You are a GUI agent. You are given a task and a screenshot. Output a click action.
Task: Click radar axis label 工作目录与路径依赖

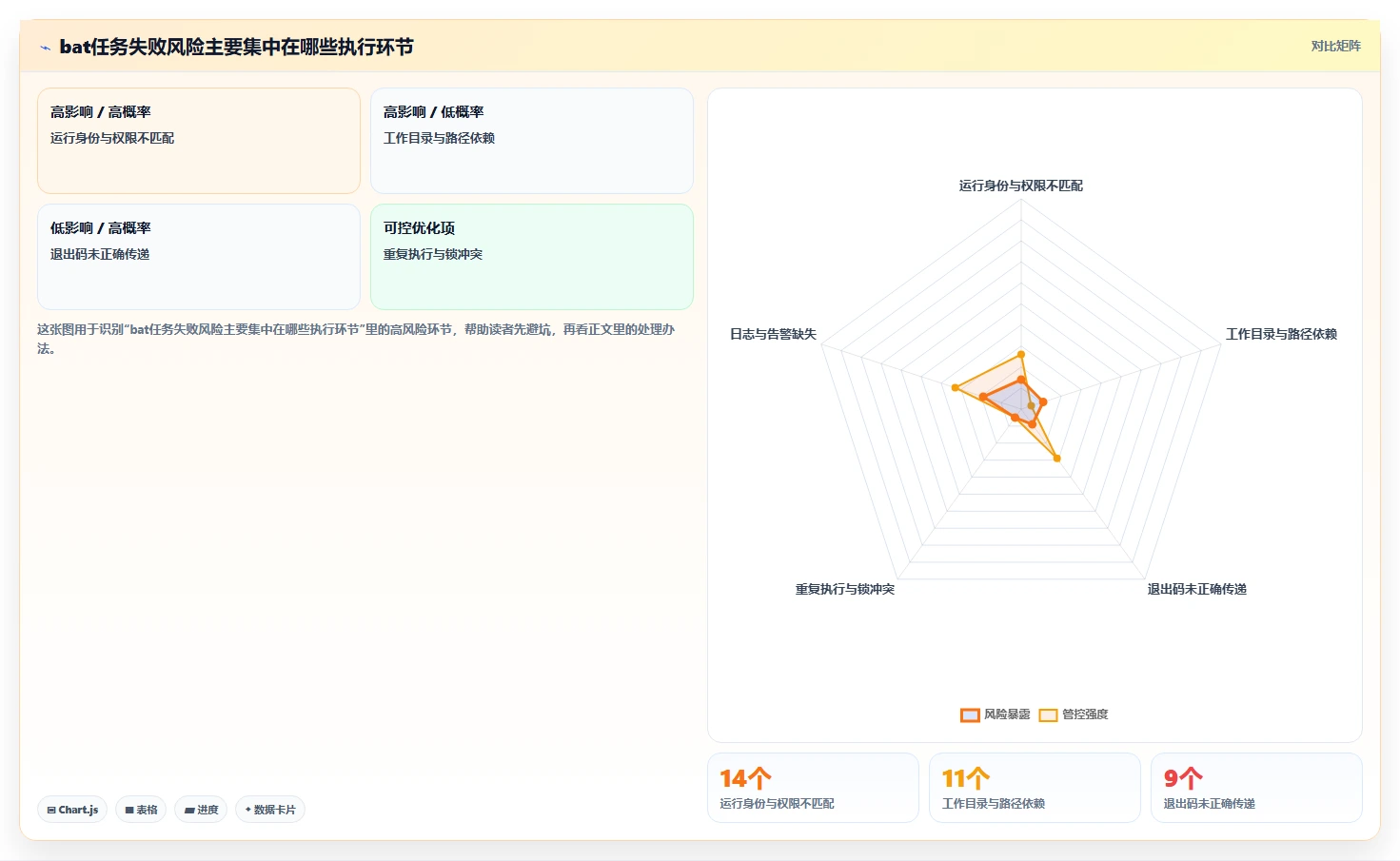(x=1281, y=334)
